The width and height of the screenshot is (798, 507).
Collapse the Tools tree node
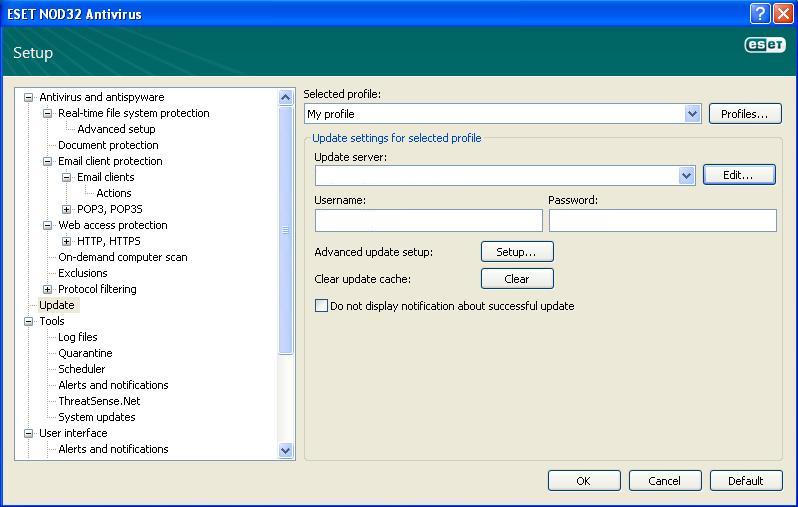pos(28,321)
